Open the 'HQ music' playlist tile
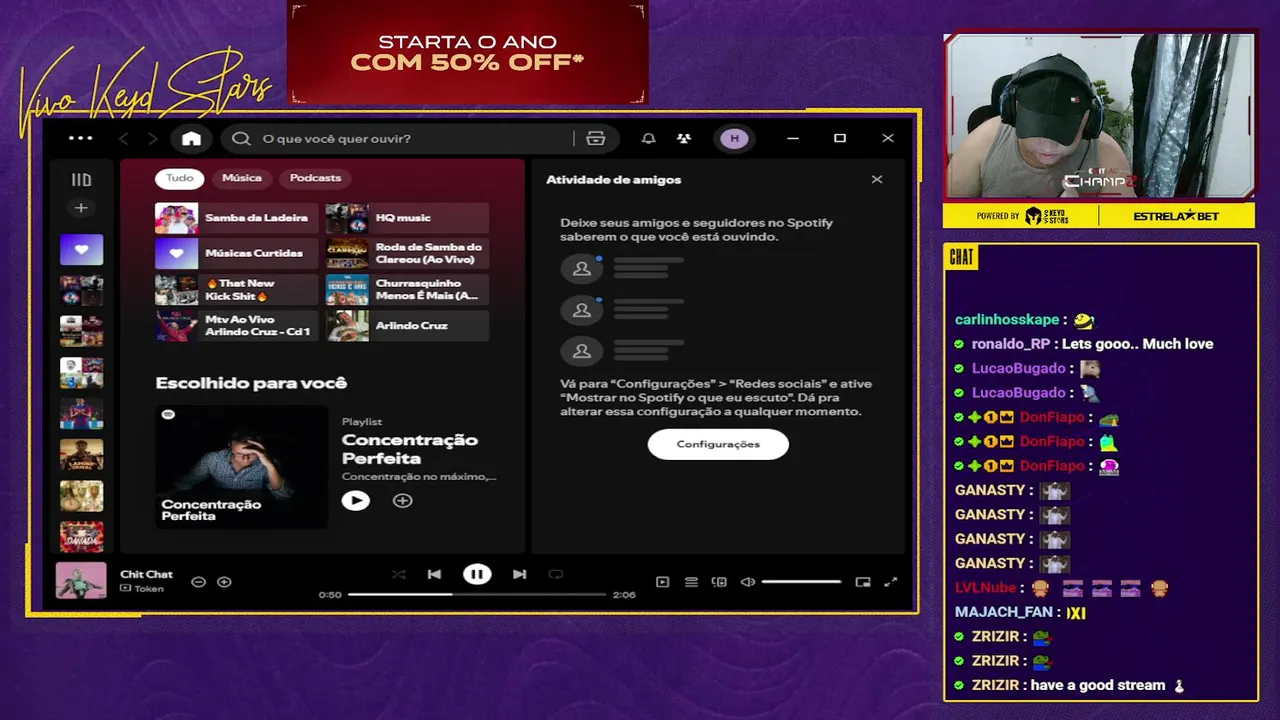Screen dimensions: 1280x720 (x=407, y=218)
